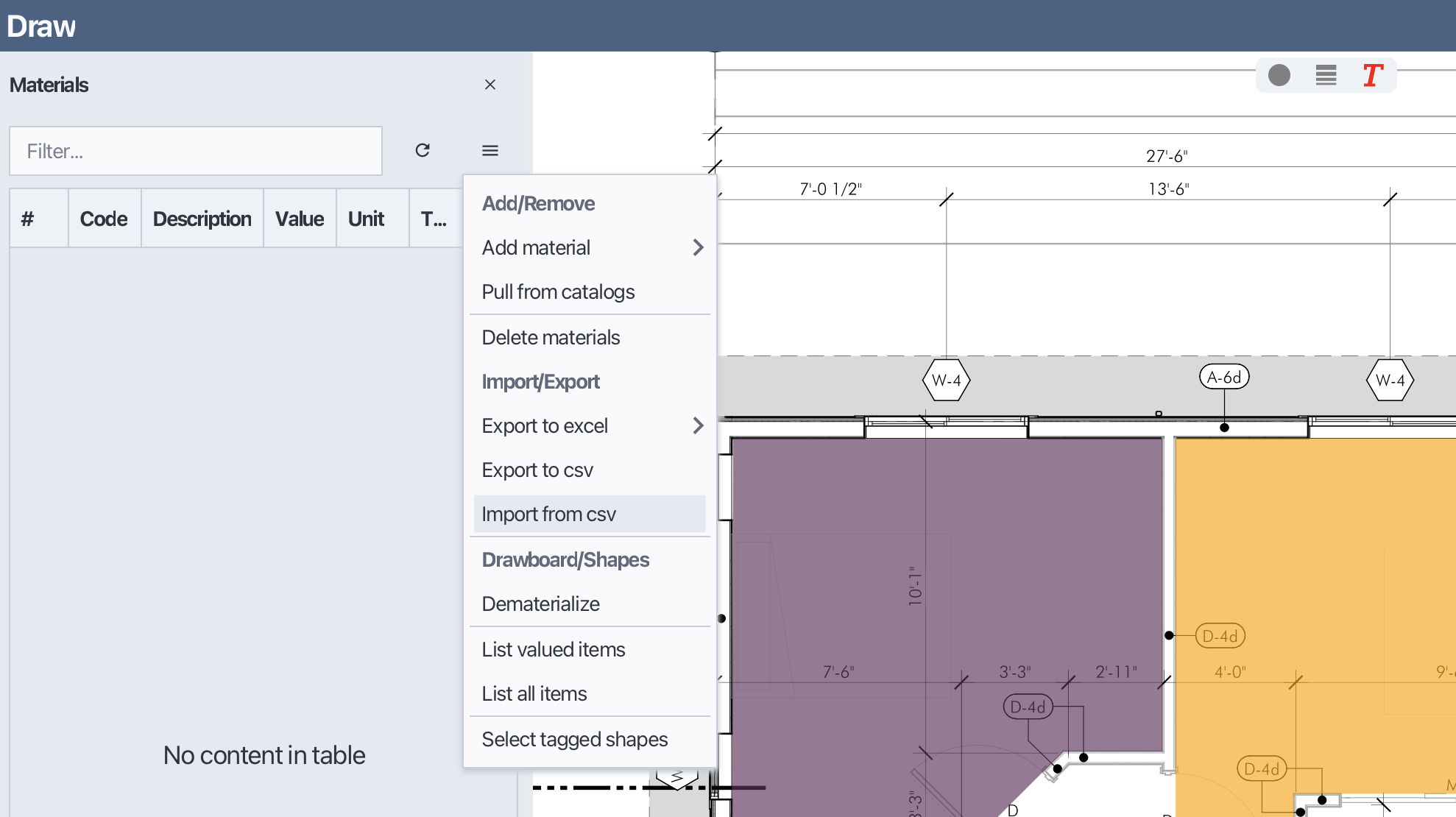Click List valued items

[x=553, y=649]
